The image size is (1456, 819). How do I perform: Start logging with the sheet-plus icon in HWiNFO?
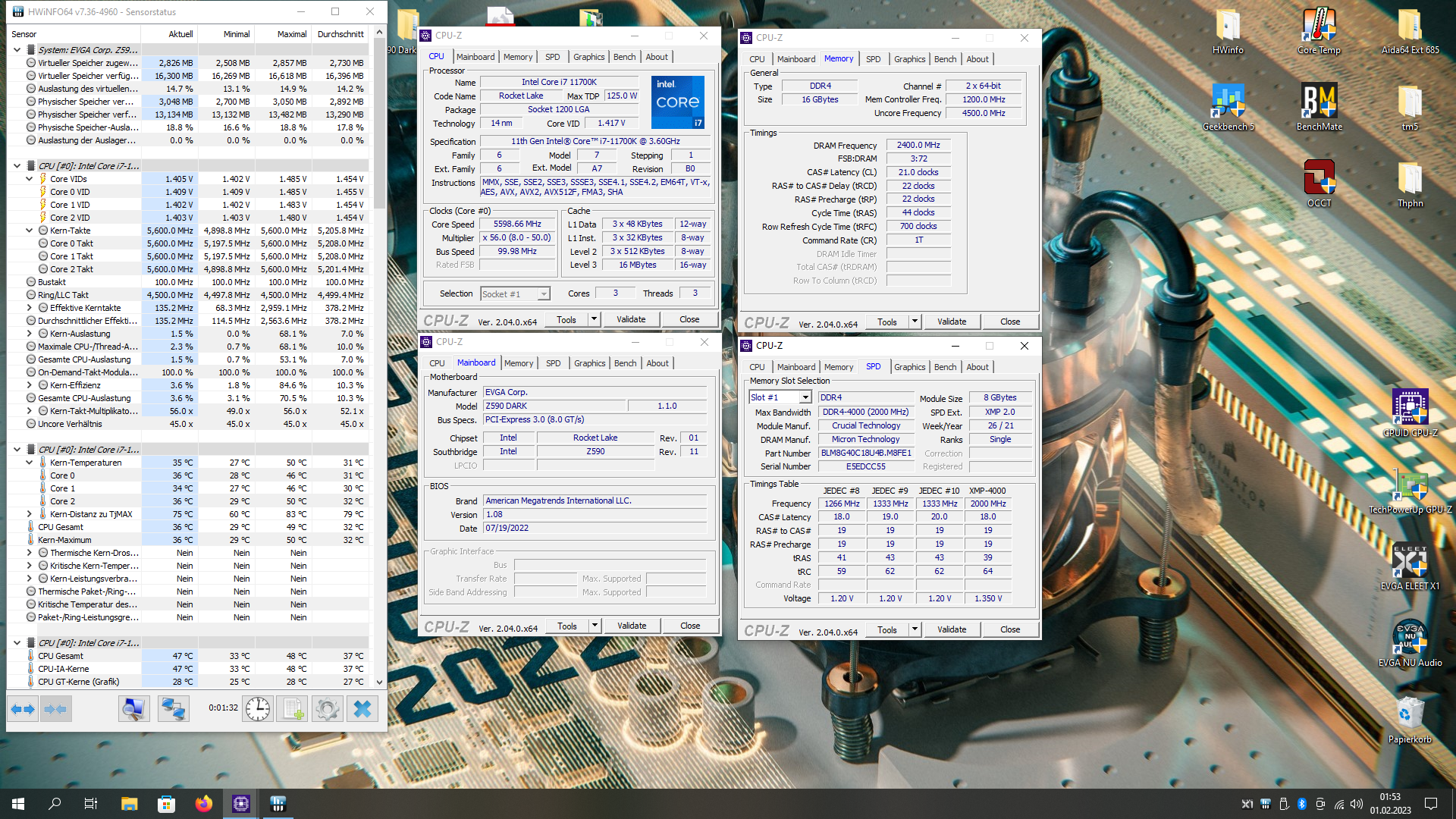point(293,709)
